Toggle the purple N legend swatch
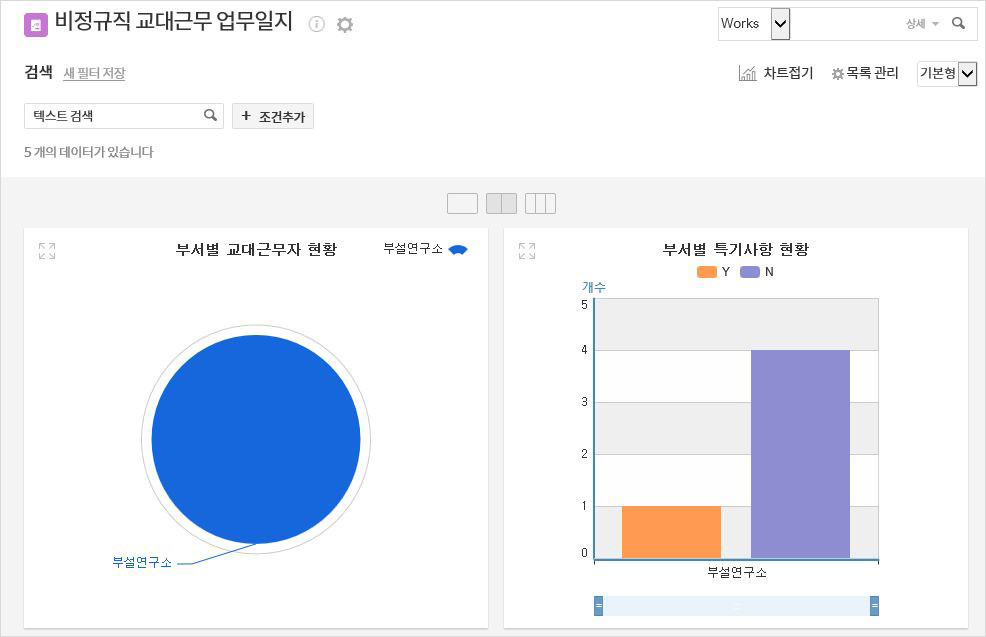986x637 pixels. (750, 272)
